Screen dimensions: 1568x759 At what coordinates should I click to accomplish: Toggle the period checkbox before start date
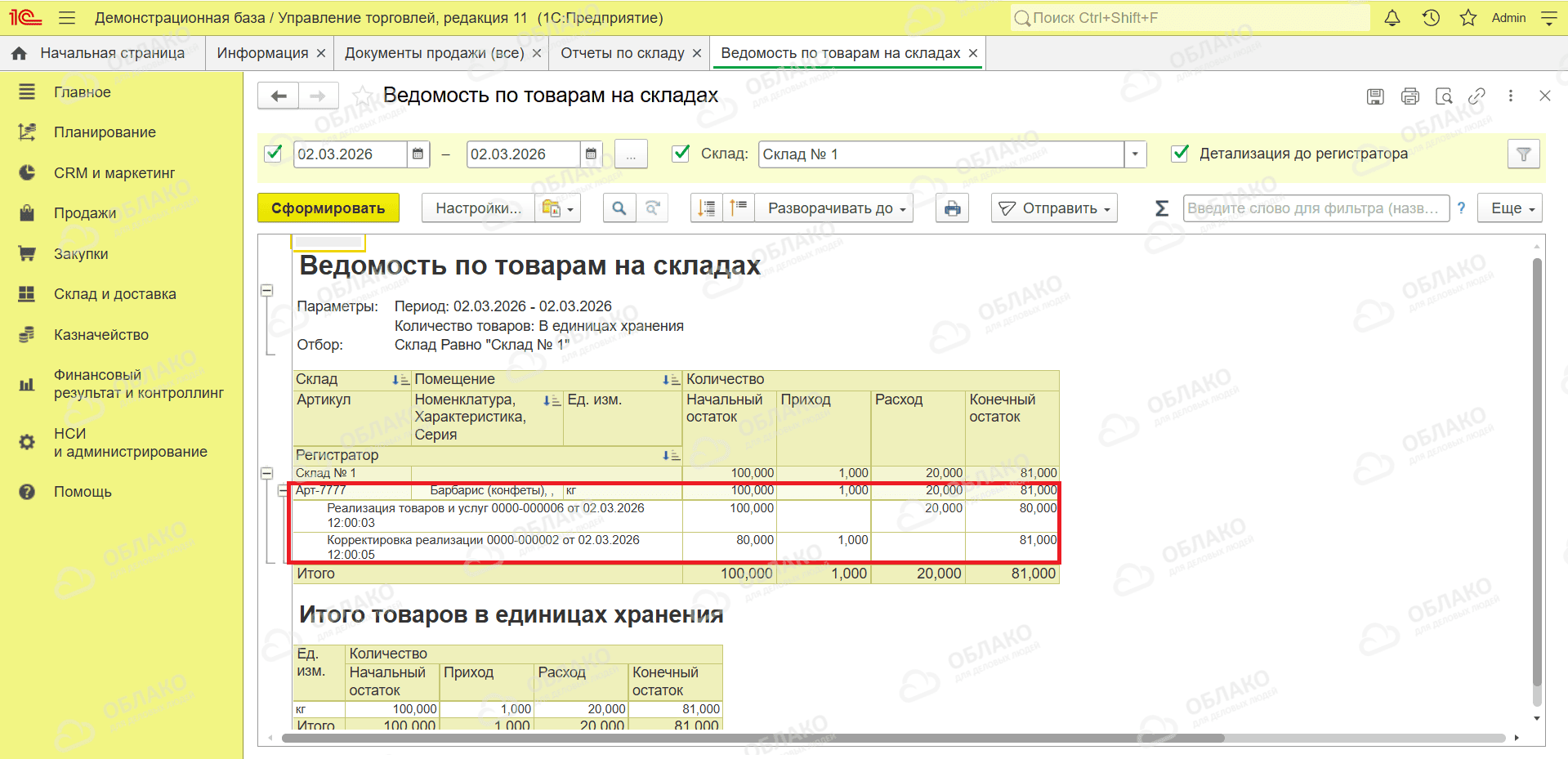pyautogui.click(x=274, y=153)
